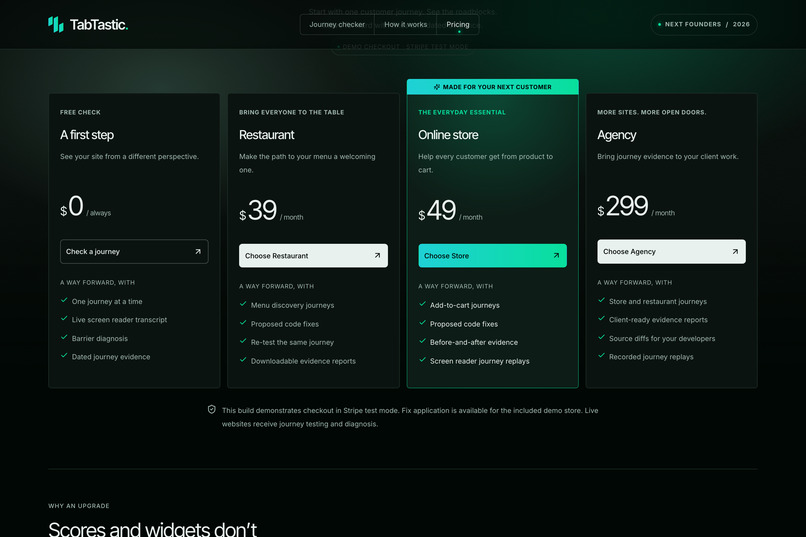Image resolution: width=806 pixels, height=537 pixels.
Task: Click the Stripe test mode disclaimer text
Action: [410, 417]
